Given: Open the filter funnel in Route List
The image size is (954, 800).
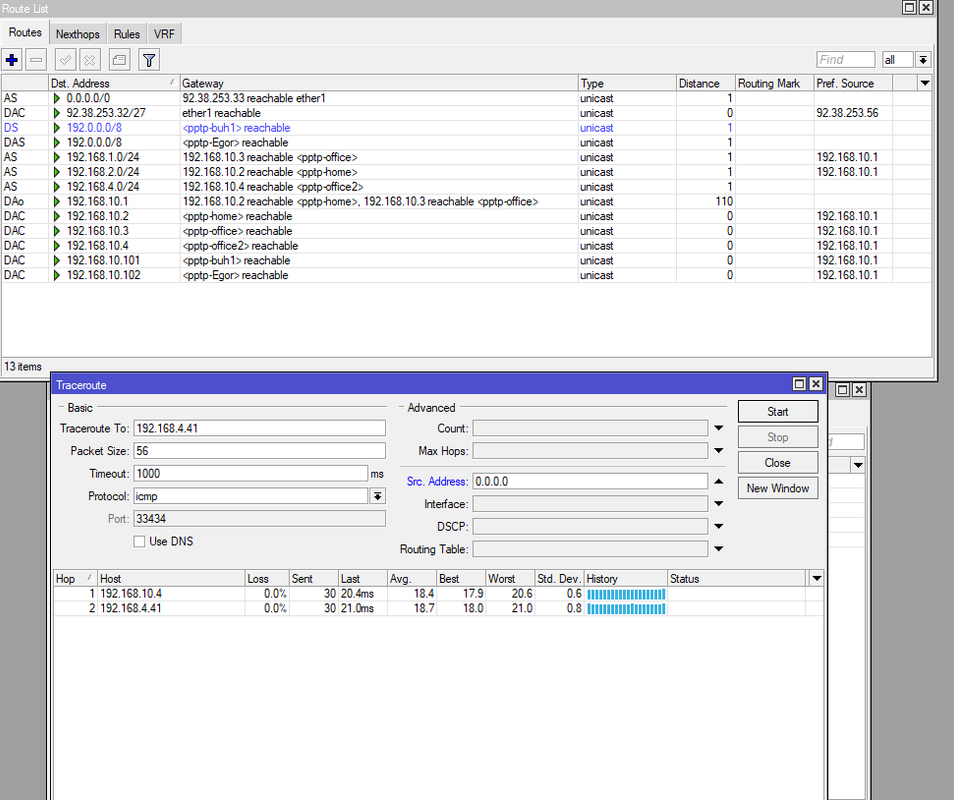Looking at the screenshot, I should click(x=148, y=60).
